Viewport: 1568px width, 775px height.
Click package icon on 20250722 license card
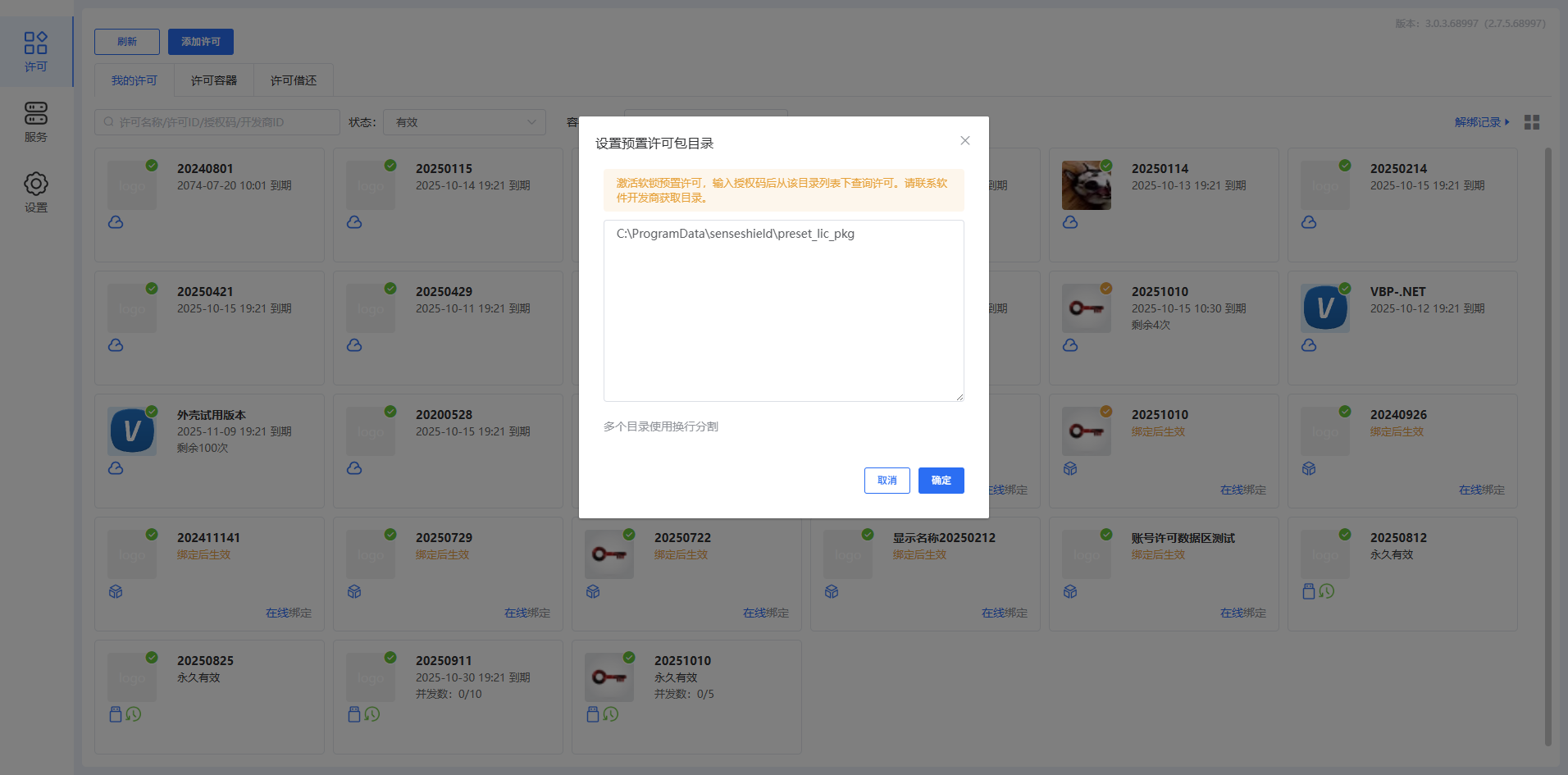click(x=593, y=591)
